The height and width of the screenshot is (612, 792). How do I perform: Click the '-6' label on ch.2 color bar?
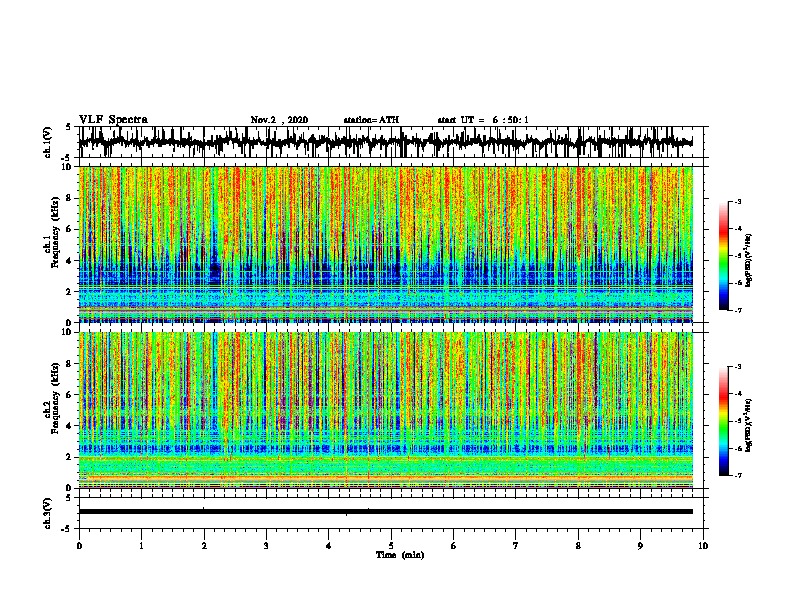coord(738,448)
